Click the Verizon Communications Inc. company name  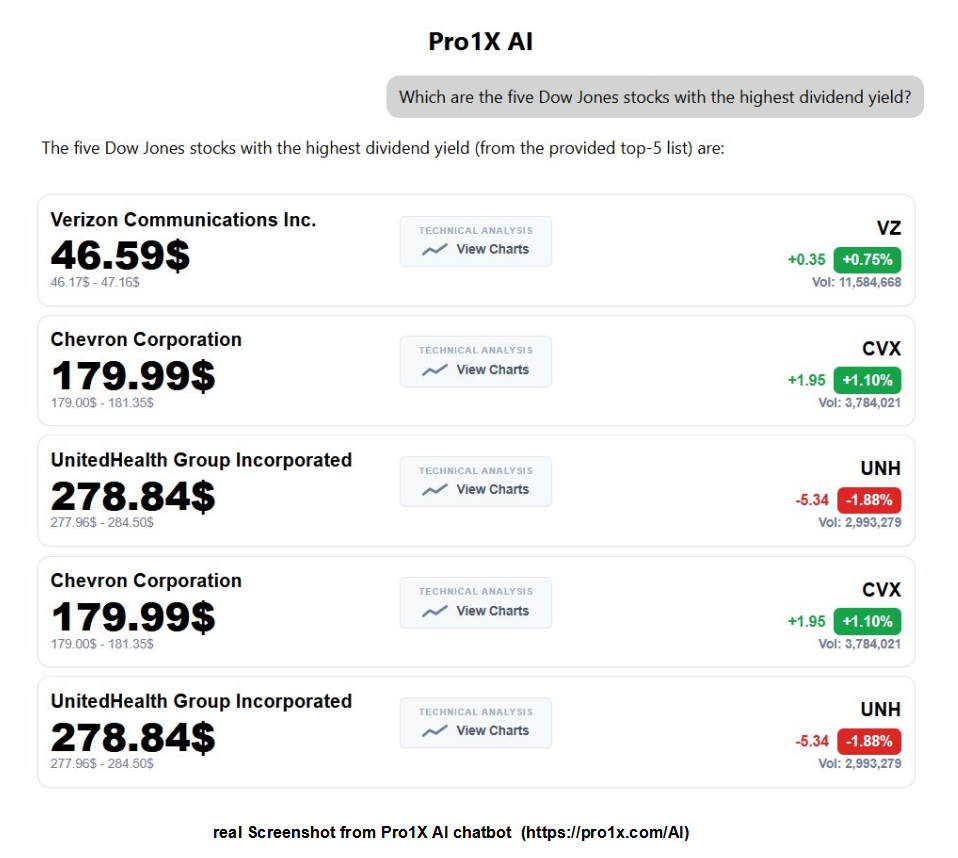183,220
